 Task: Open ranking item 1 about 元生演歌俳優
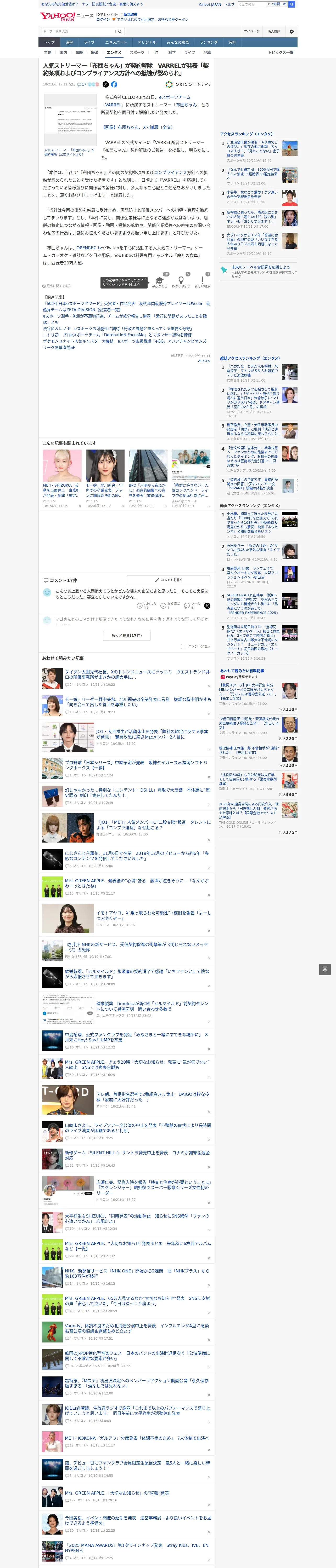[x=253, y=149]
